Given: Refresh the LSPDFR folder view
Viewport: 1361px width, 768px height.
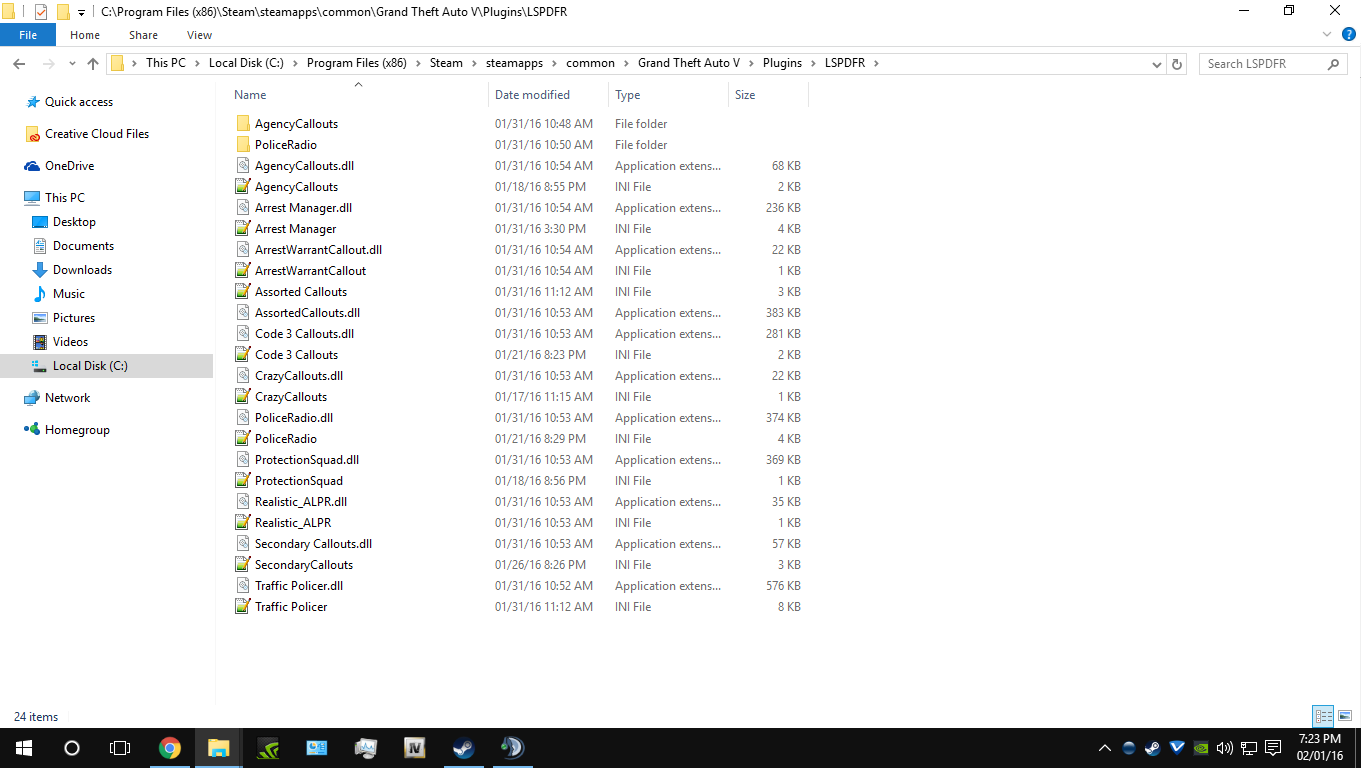Looking at the screenshot, I should coord(1177,63).
